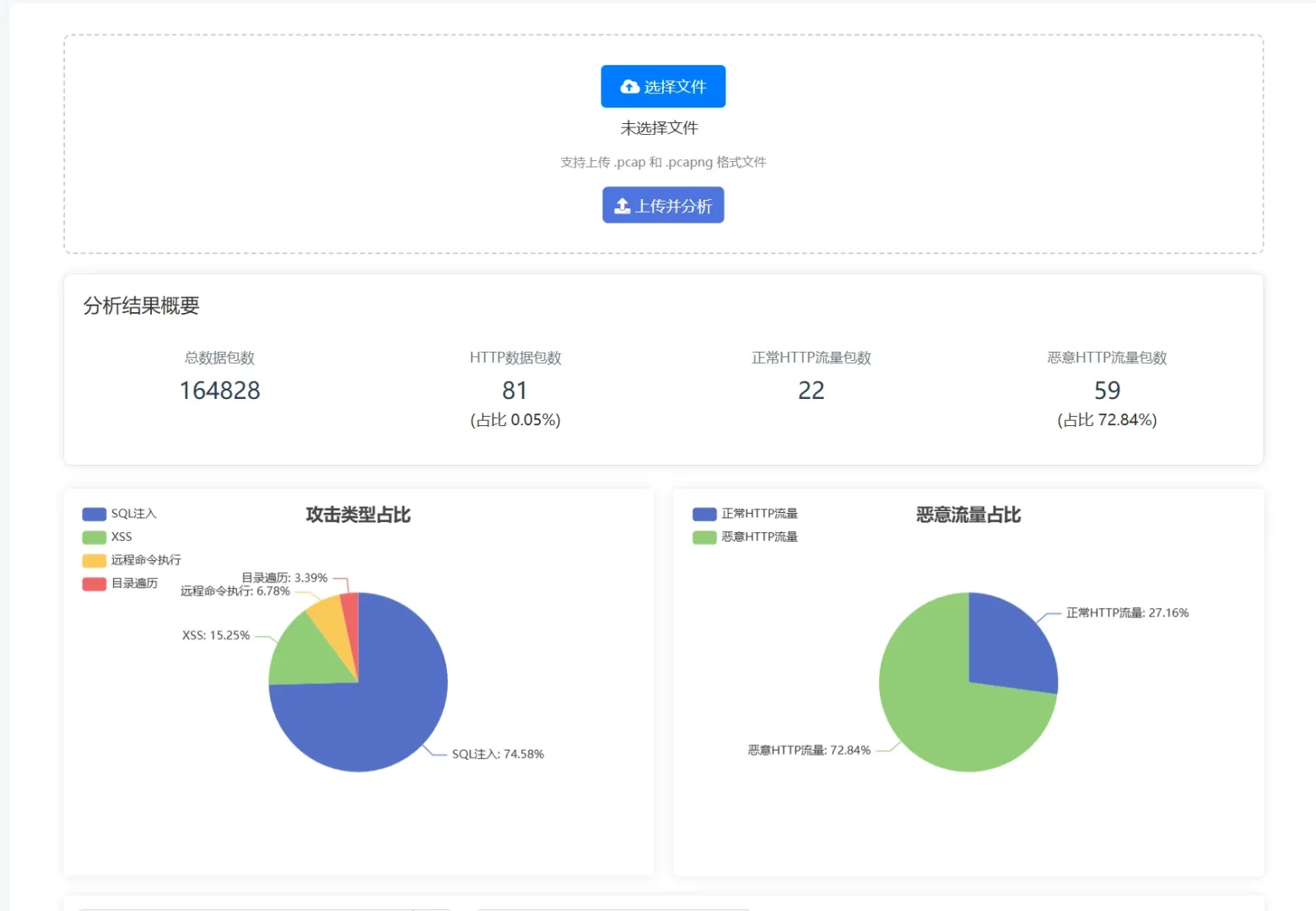The width and height of the screenshot is (1316, 911).
Task: Click the 选择文件 button
Action: pos(663,86)
